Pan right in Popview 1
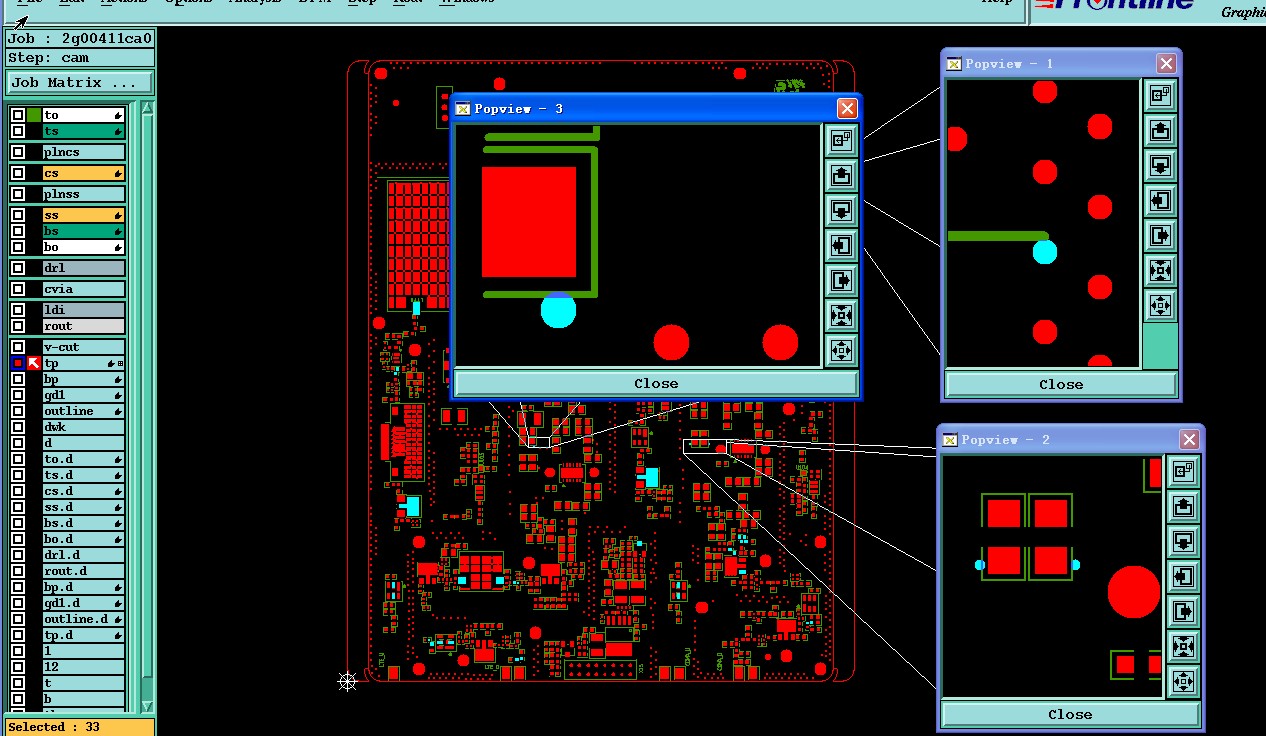Image resolution: width=1266 pixels, height=736 pixels. tap(1160, 236)
